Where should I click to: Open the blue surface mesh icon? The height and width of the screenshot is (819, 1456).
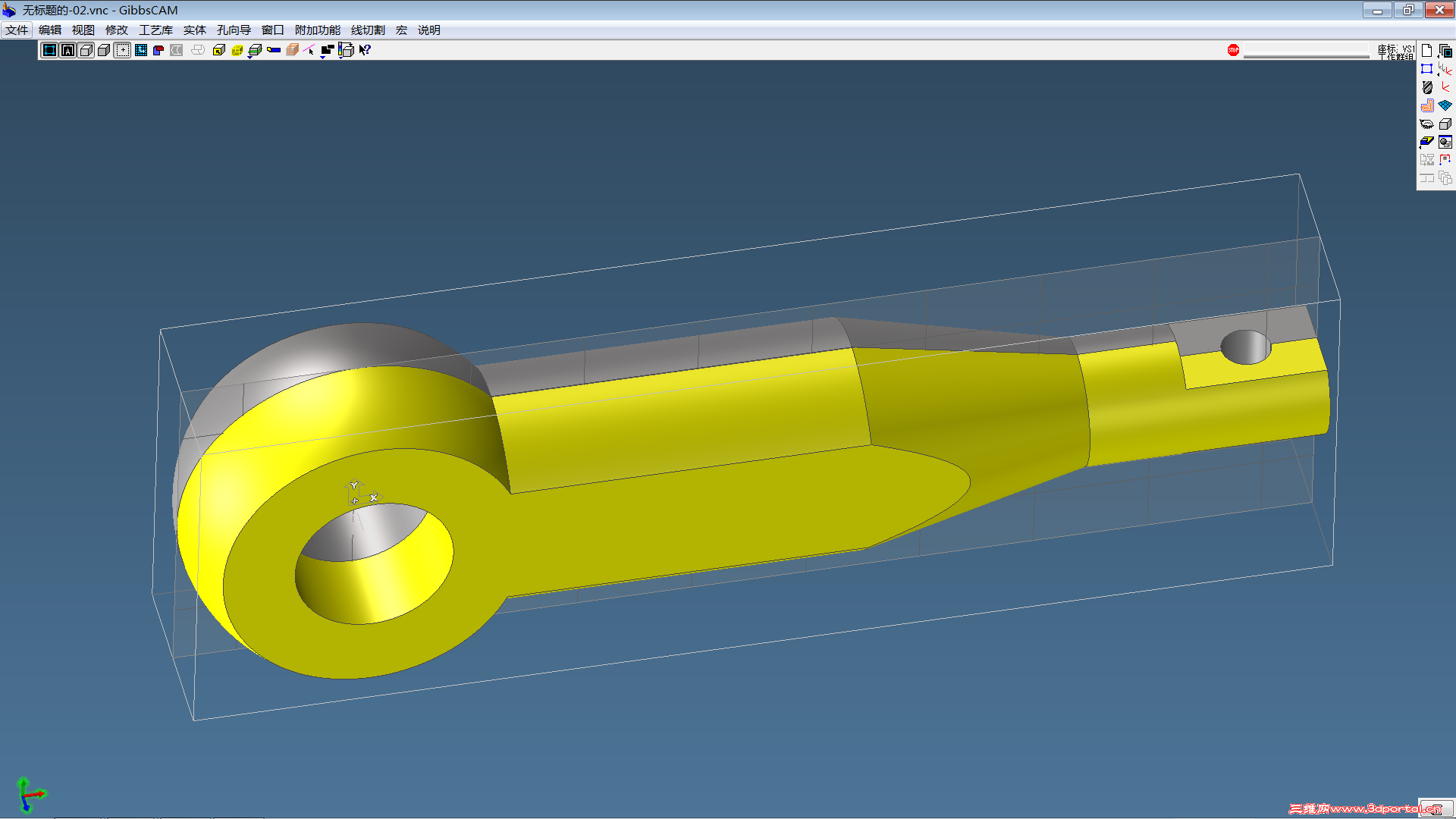coord(1445,105)
